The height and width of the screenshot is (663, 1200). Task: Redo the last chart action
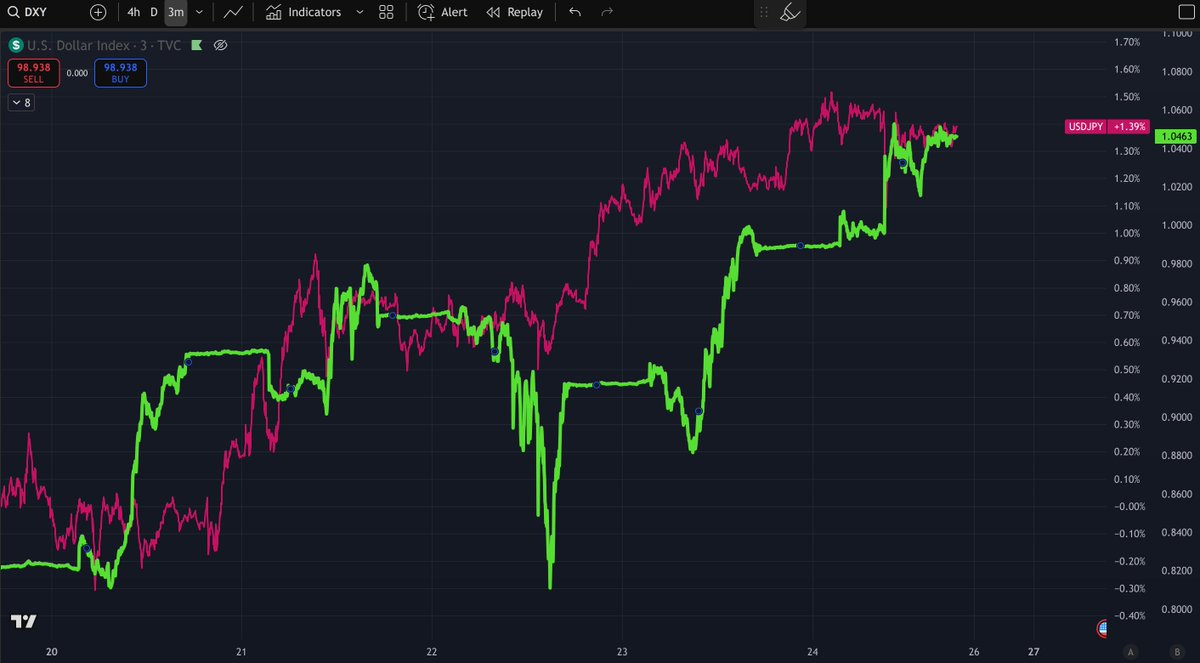[x=607, y=12]
